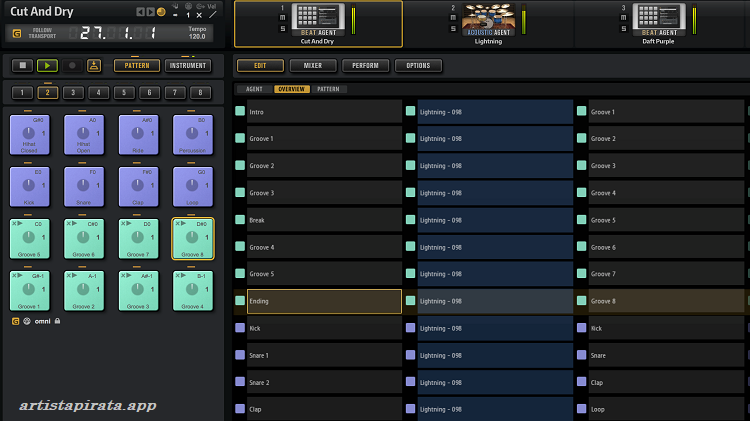Screen dimensions: 750x421
Task: Solo agent slot 2 Lightning
Action: 453,29
